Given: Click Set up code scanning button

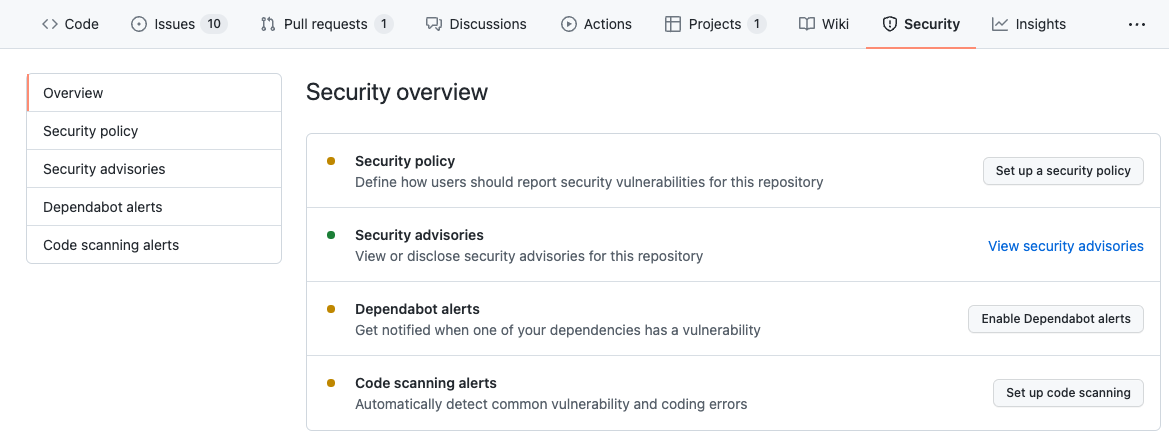Looking at the screenshot, I should [x=1068, y=393].
